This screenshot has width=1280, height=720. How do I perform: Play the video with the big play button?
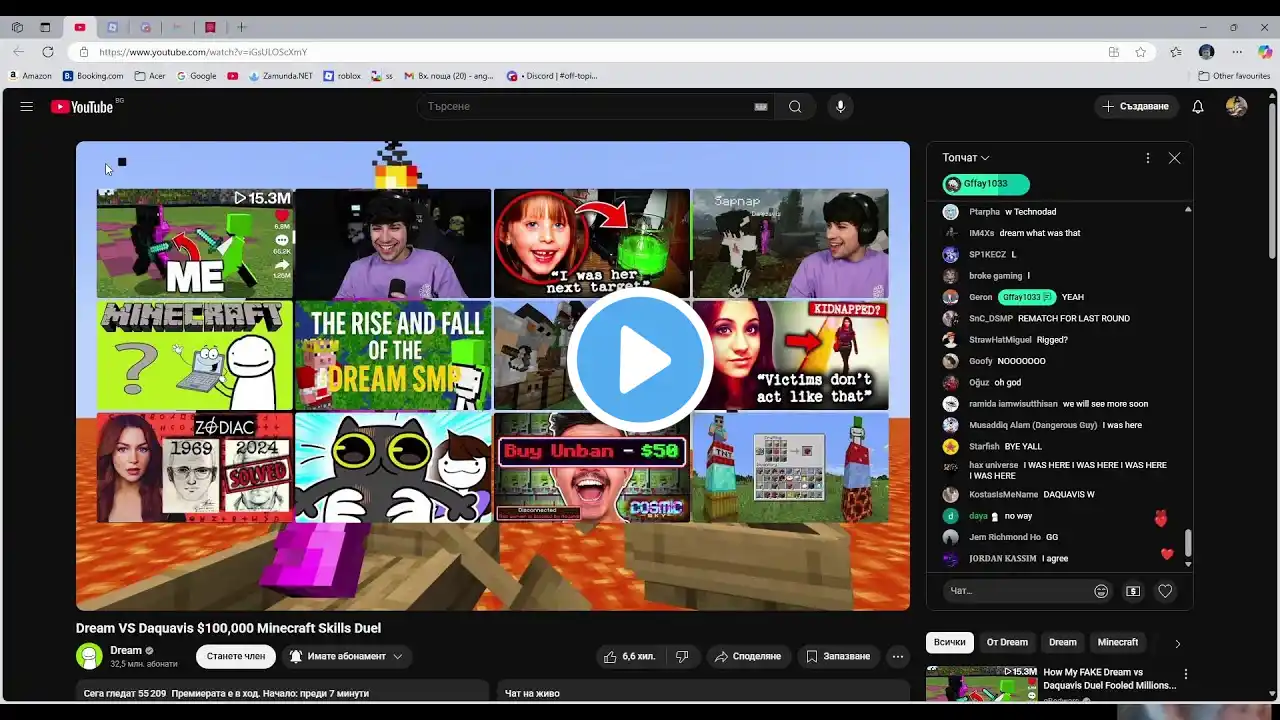[x=640, y=361]
